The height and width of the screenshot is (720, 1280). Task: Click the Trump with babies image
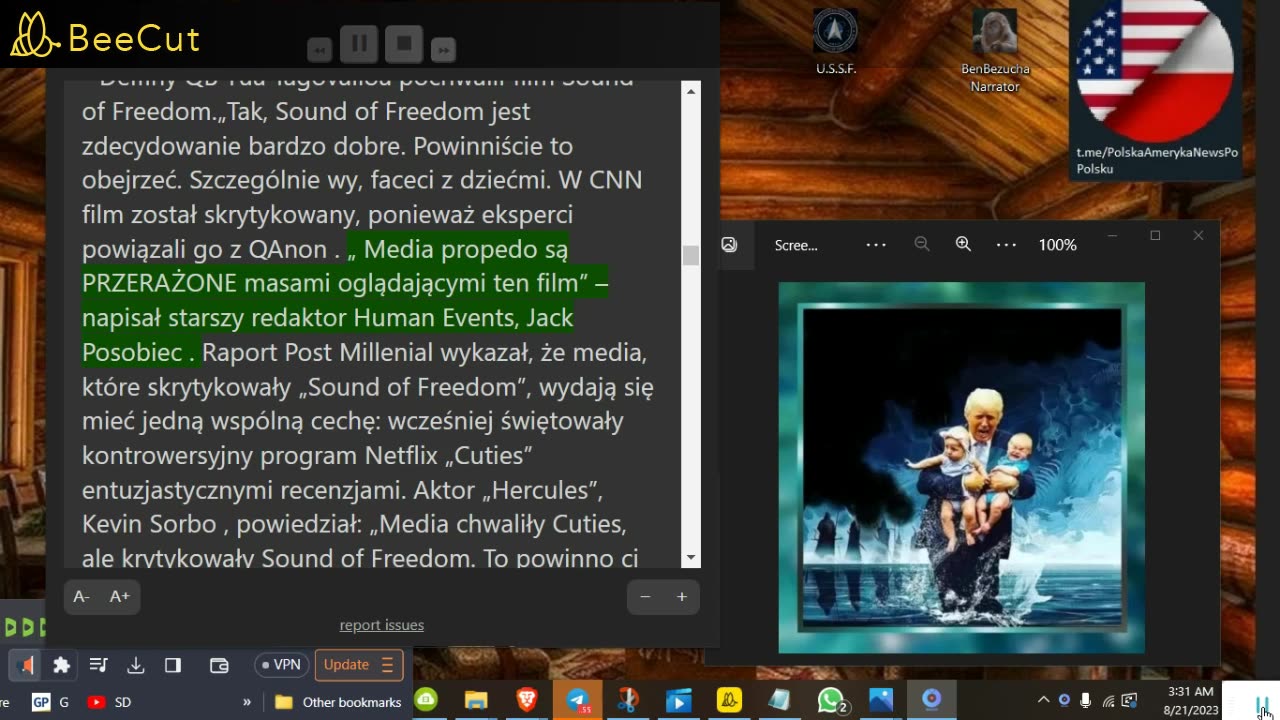point(962,468)
